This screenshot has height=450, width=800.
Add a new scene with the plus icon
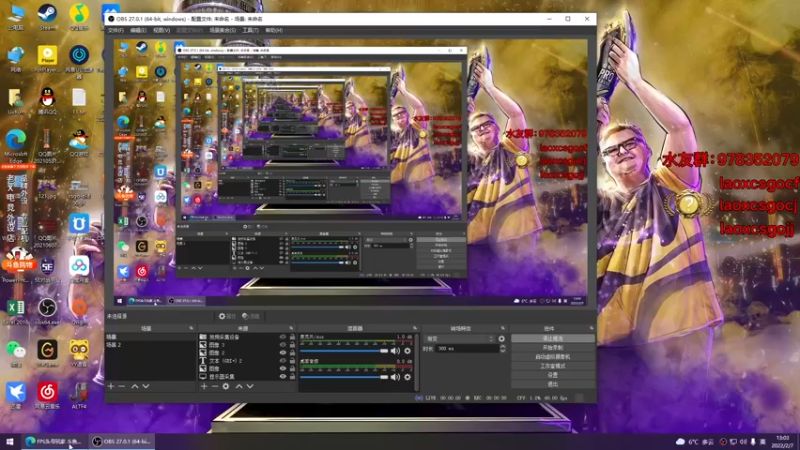tap(111, 386)
